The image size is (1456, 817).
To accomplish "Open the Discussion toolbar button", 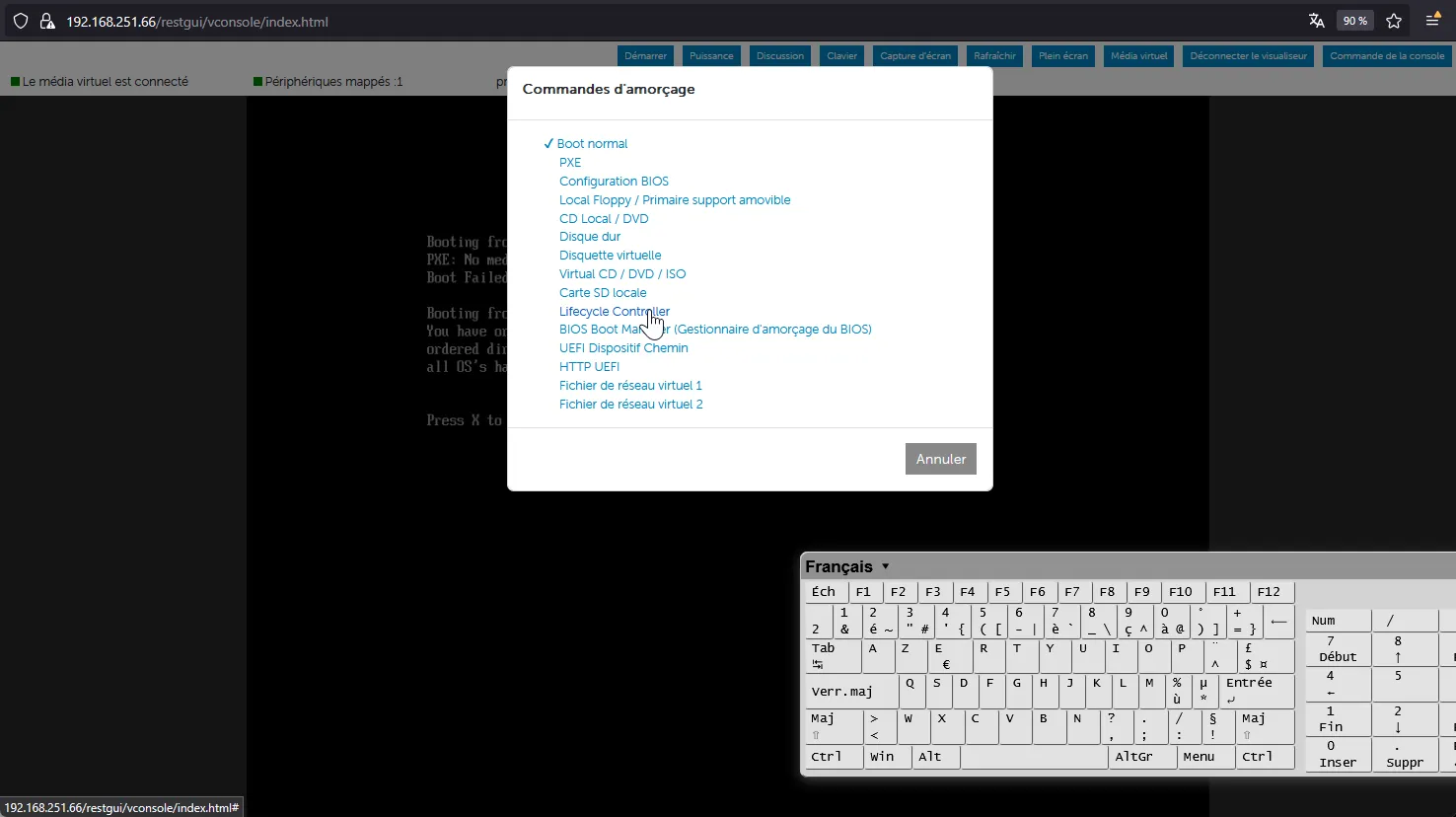I will tap(780, 56).
